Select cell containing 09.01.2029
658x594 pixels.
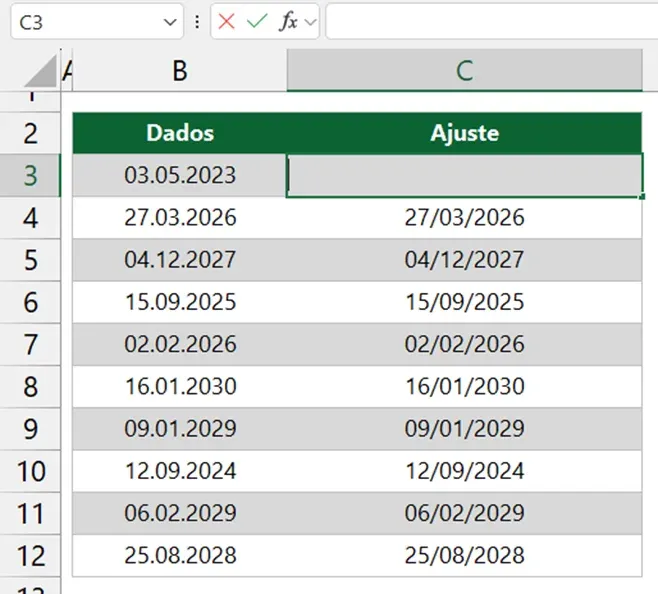(180, 429)
